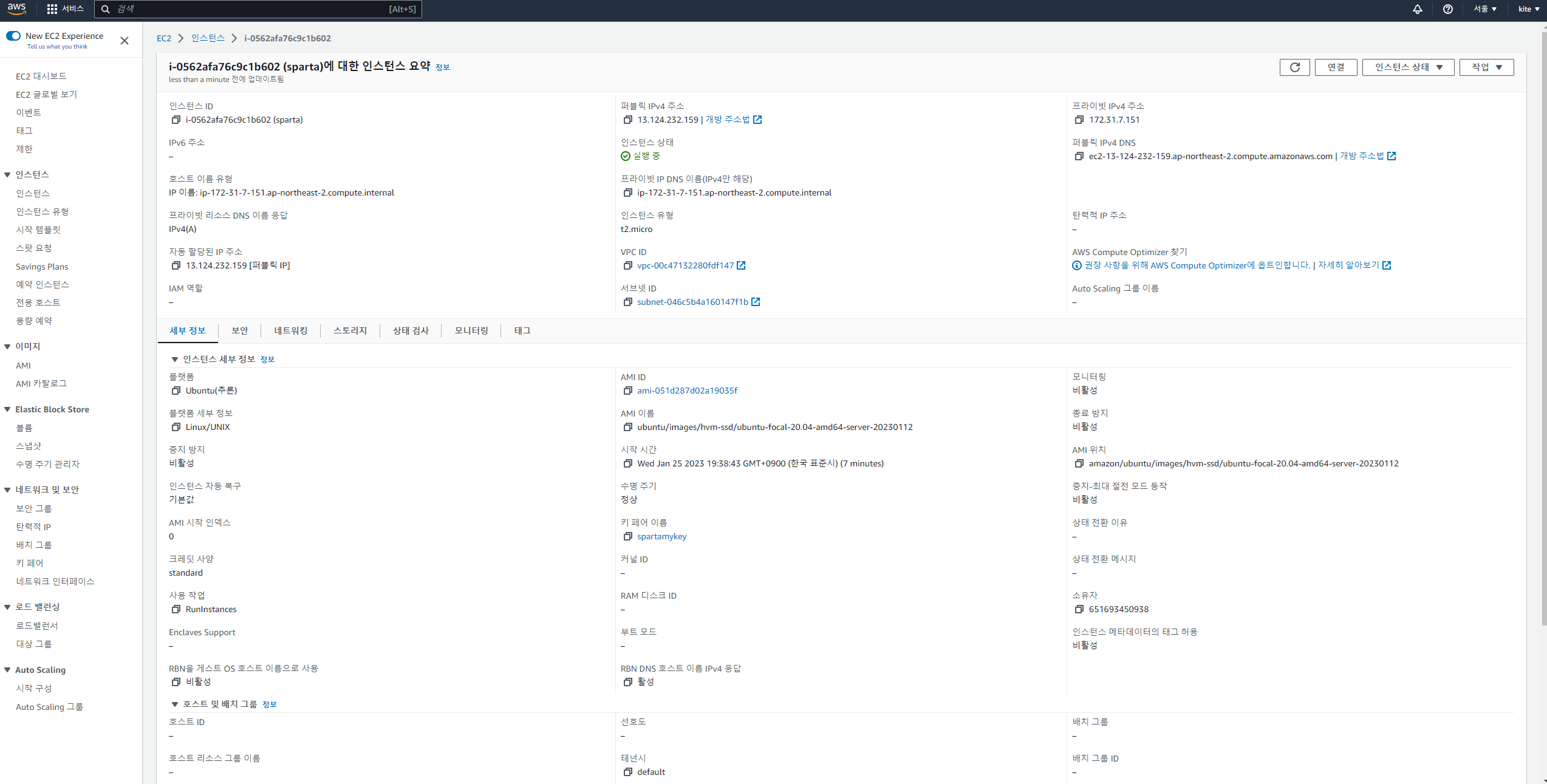Viewport: 1547px width, 784px height.
Task: Collapse the 로드 밸런싱 sidebar section
Action: click(x=7, y=607)
